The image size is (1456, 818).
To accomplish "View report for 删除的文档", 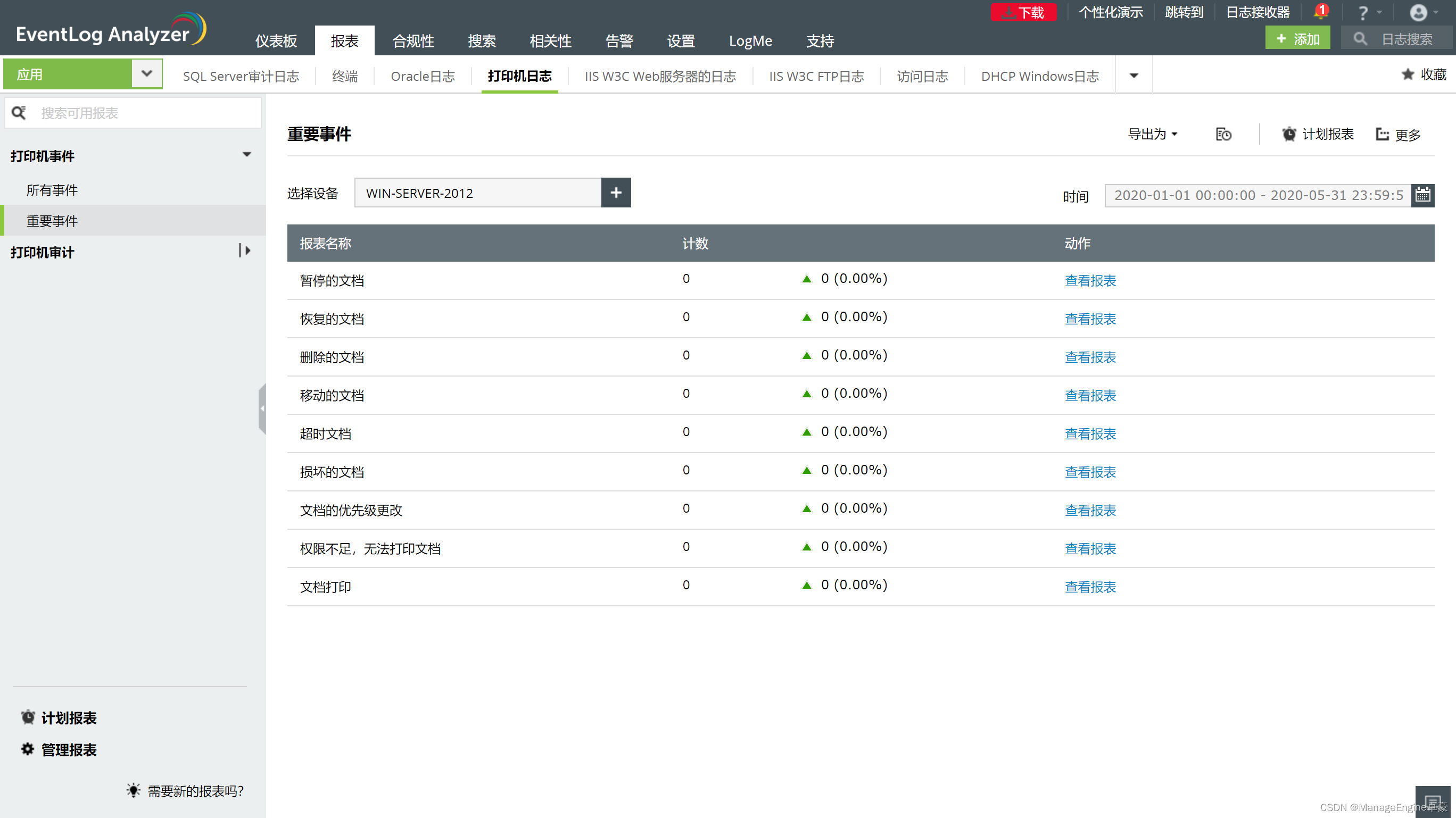I will pyautogui.click(x=1090, y=357).
